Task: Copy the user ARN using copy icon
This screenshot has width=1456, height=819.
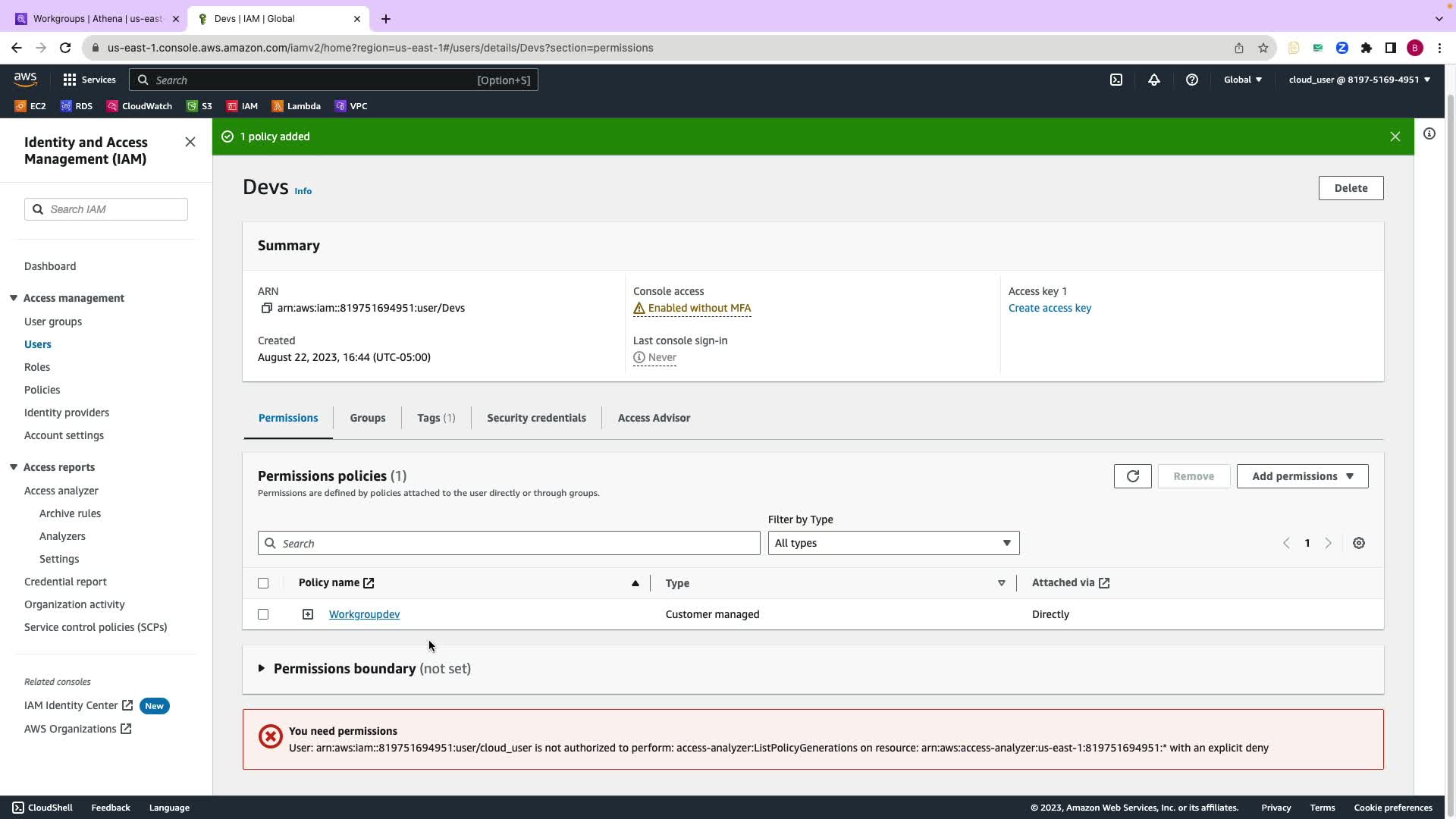Action: (266, 308)
